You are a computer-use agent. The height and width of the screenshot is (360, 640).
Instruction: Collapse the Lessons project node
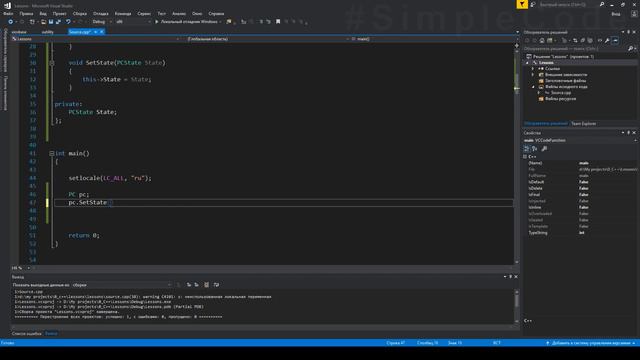pos(527,63)
